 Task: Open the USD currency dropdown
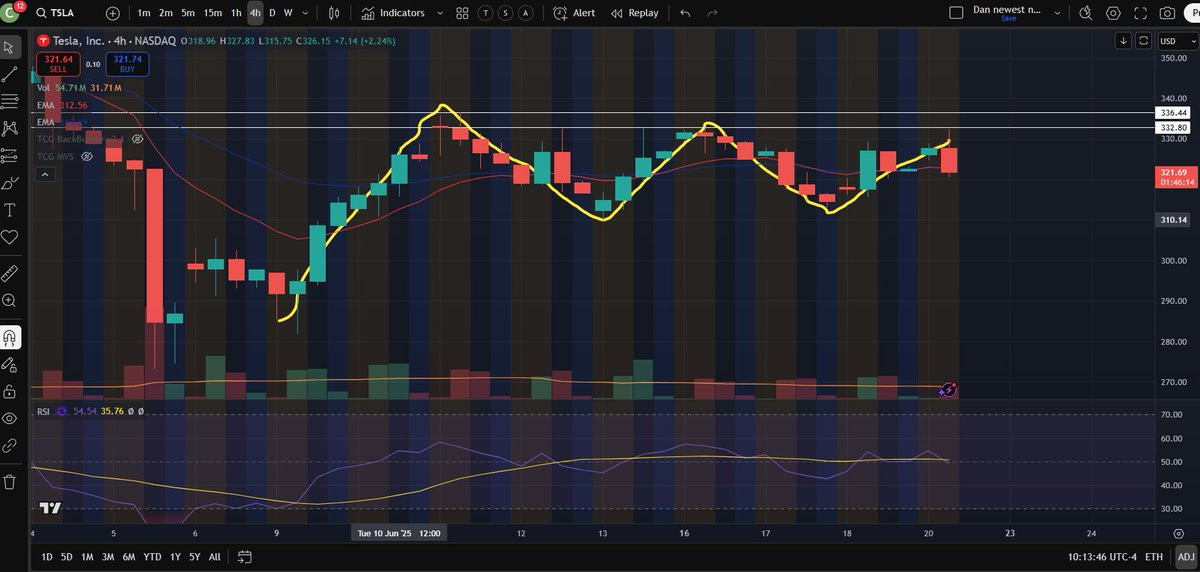tap(1177, 41)
